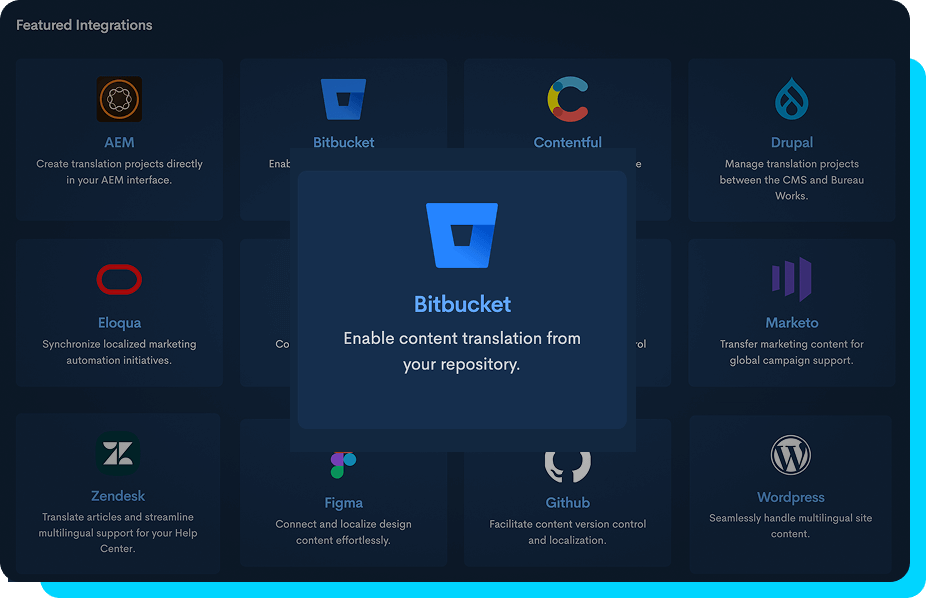This screenshot has height=598, width=926.
Task: Click the 'Featured Integrations' heading
Action: (x=84, y=25)
